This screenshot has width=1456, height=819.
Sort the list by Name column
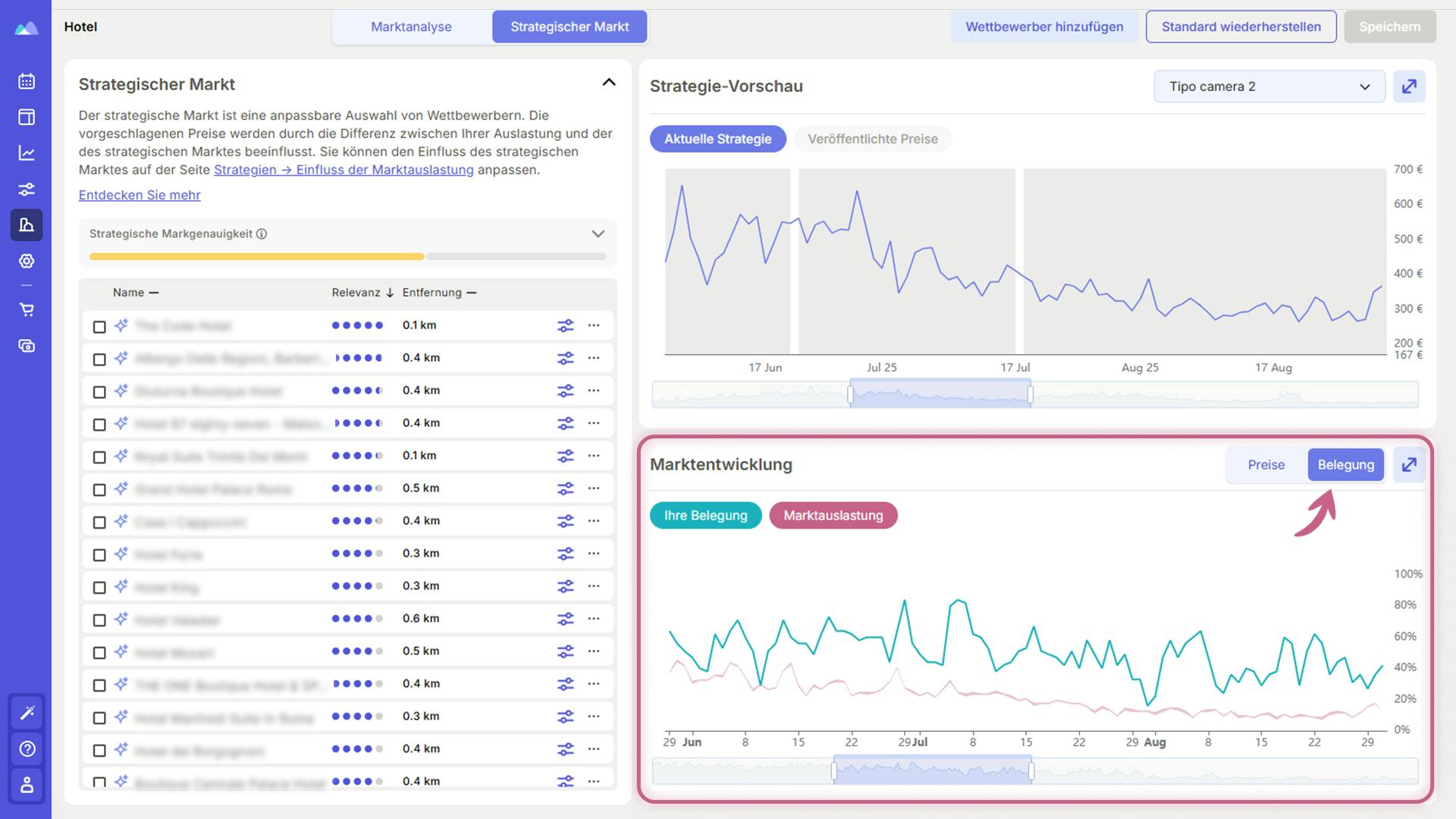[135, 293]
